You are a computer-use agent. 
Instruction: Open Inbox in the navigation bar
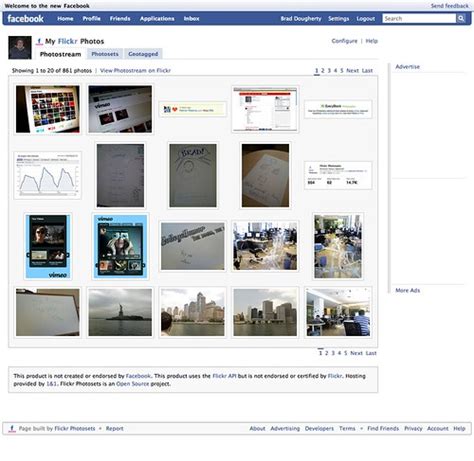(x=191, y=19)
